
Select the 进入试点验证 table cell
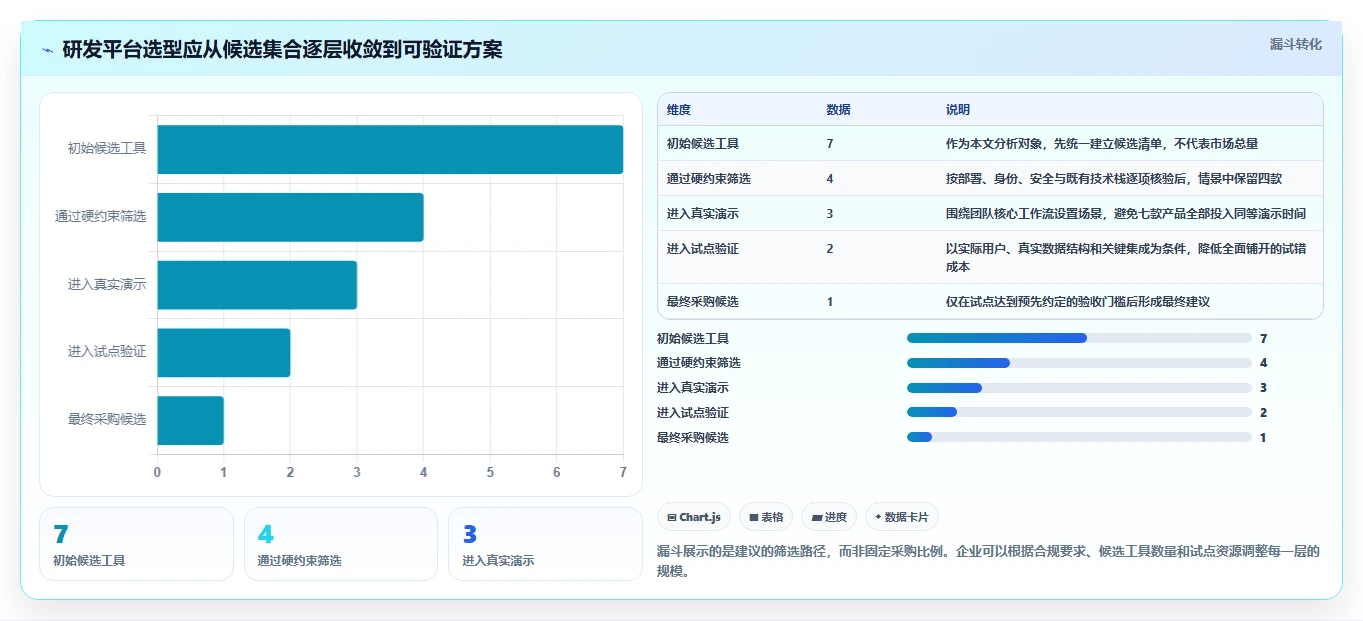[x=703, y=249]
